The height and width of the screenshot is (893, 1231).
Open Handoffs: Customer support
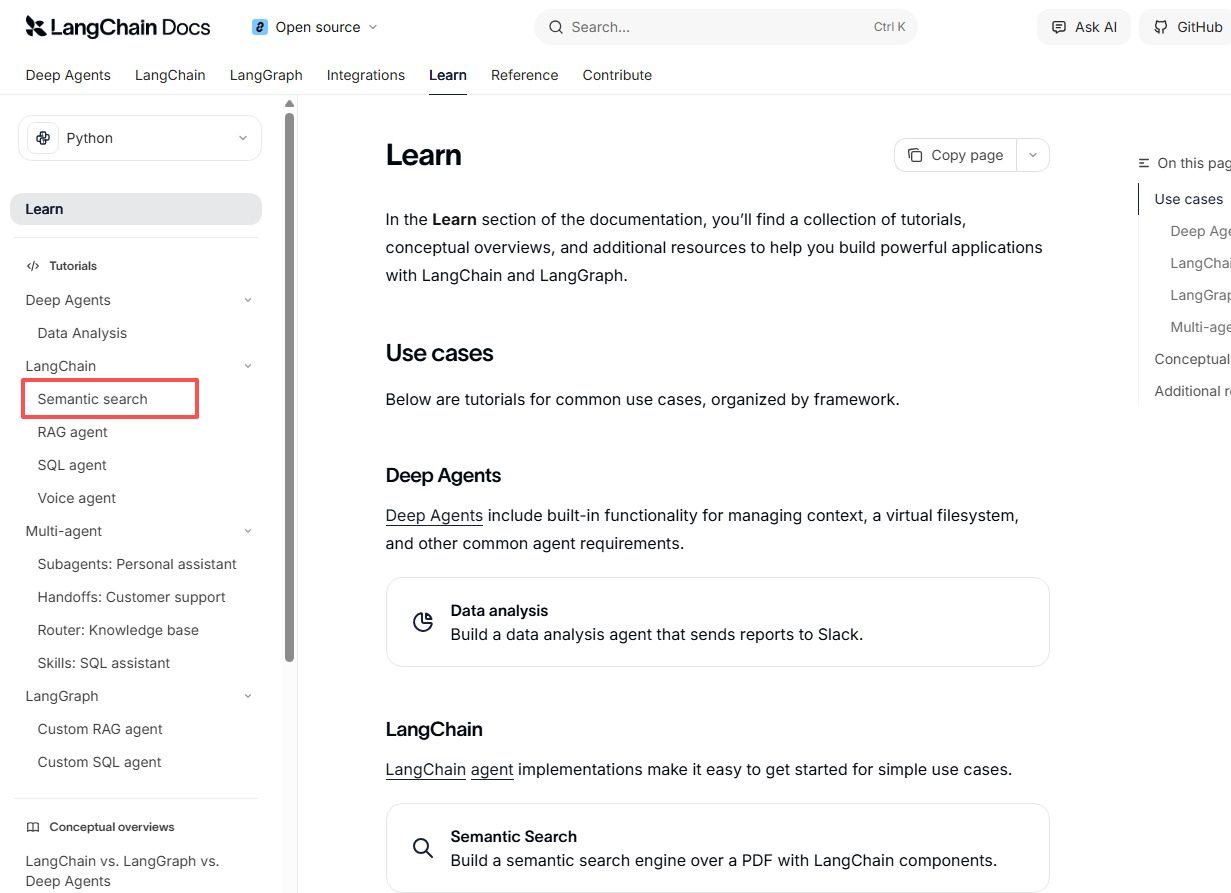tap(131, 597)
